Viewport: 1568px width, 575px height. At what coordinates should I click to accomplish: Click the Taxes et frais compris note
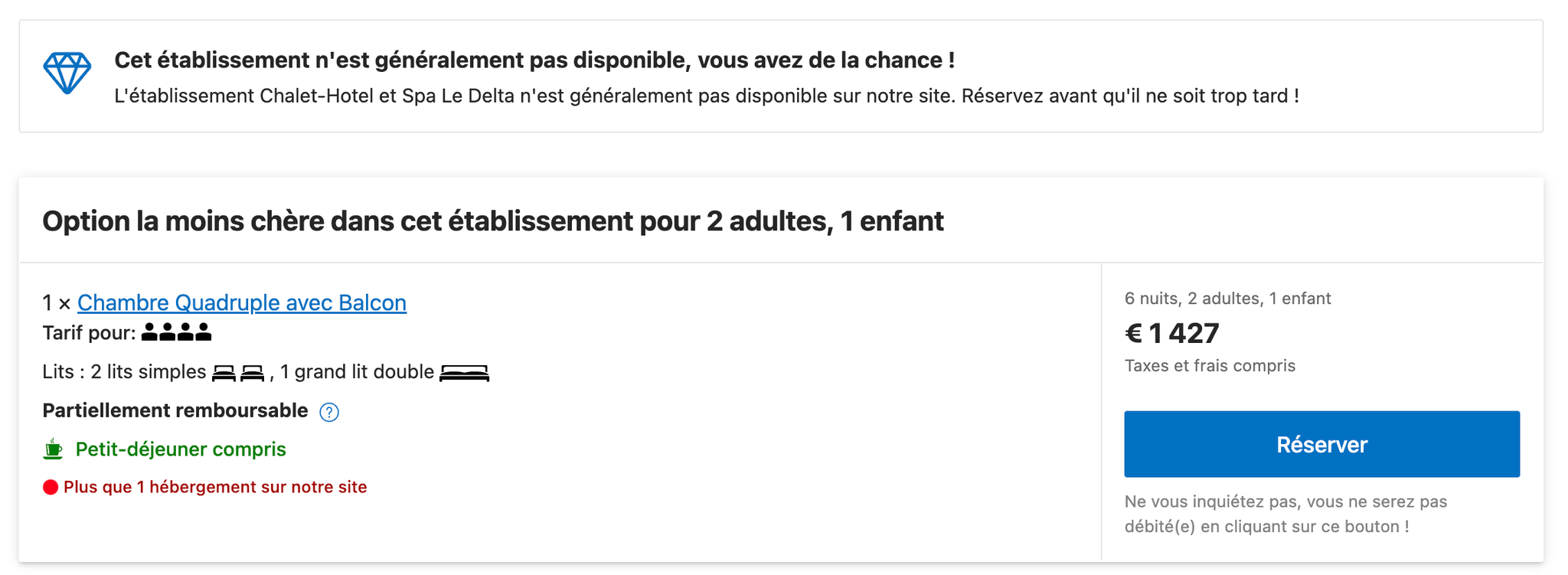(1210, 365)
